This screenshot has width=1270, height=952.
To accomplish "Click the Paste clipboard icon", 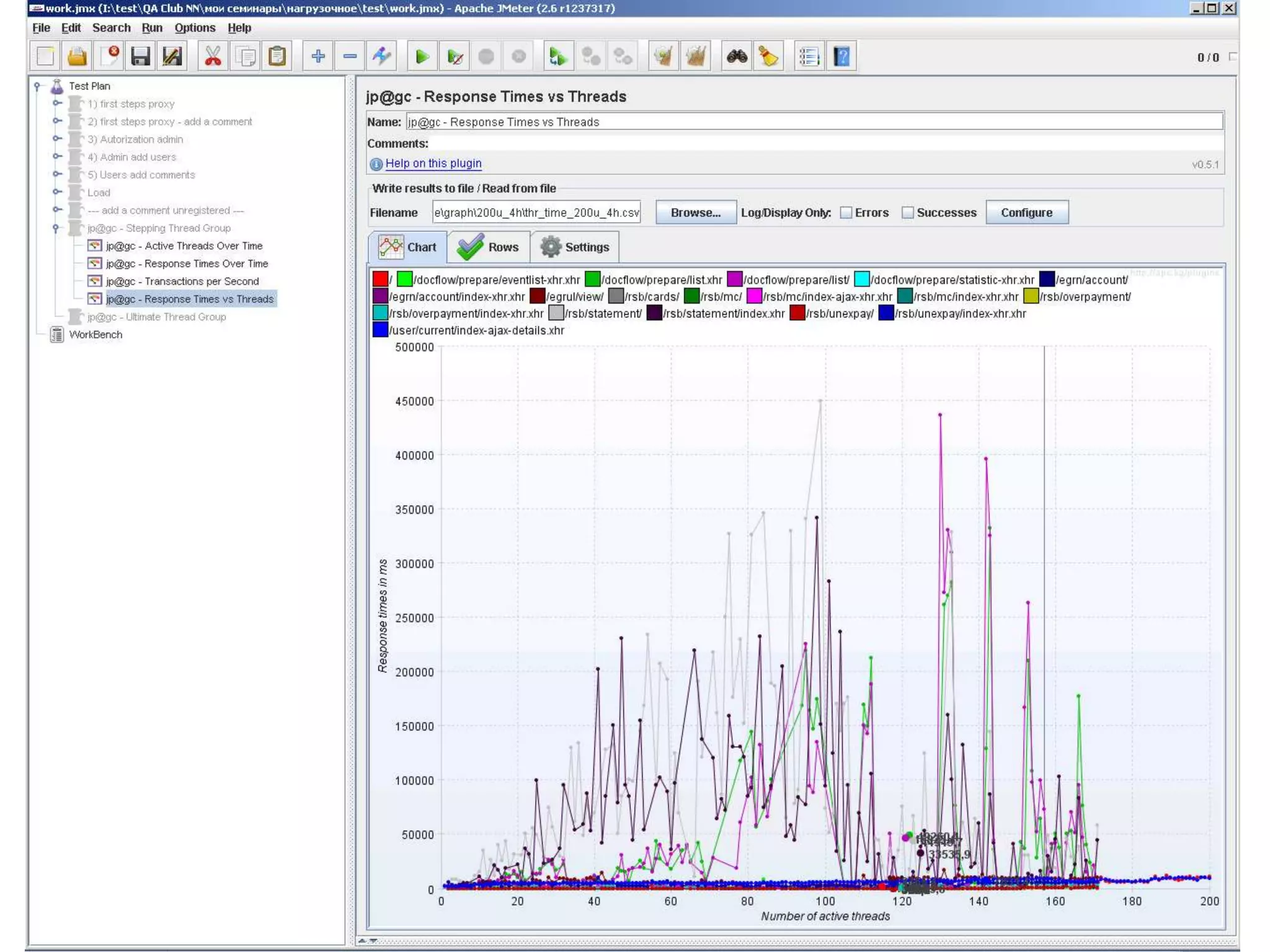I will click(277, 57).
